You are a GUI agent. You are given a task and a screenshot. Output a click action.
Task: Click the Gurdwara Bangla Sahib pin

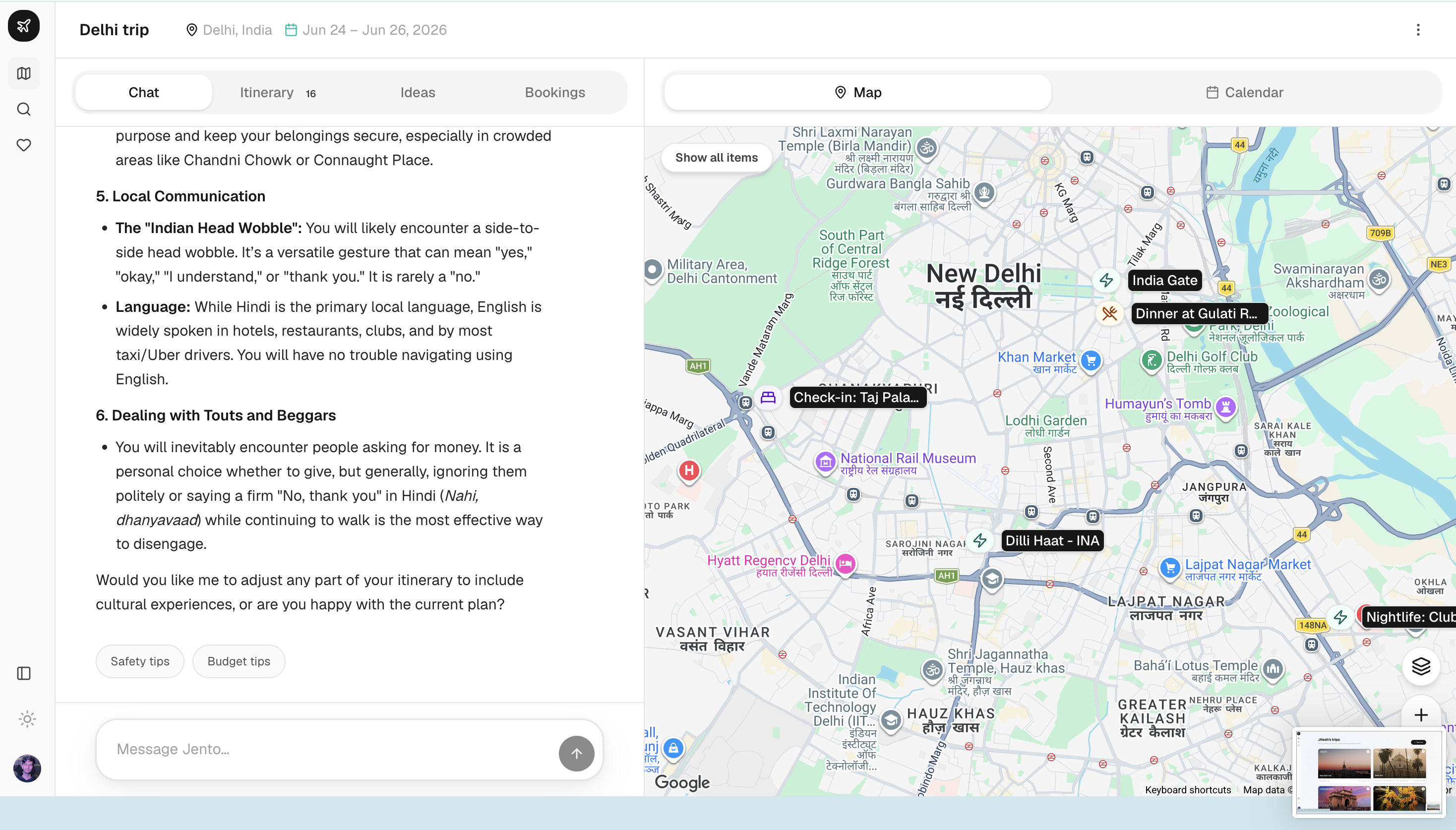(x=984, y=193)
